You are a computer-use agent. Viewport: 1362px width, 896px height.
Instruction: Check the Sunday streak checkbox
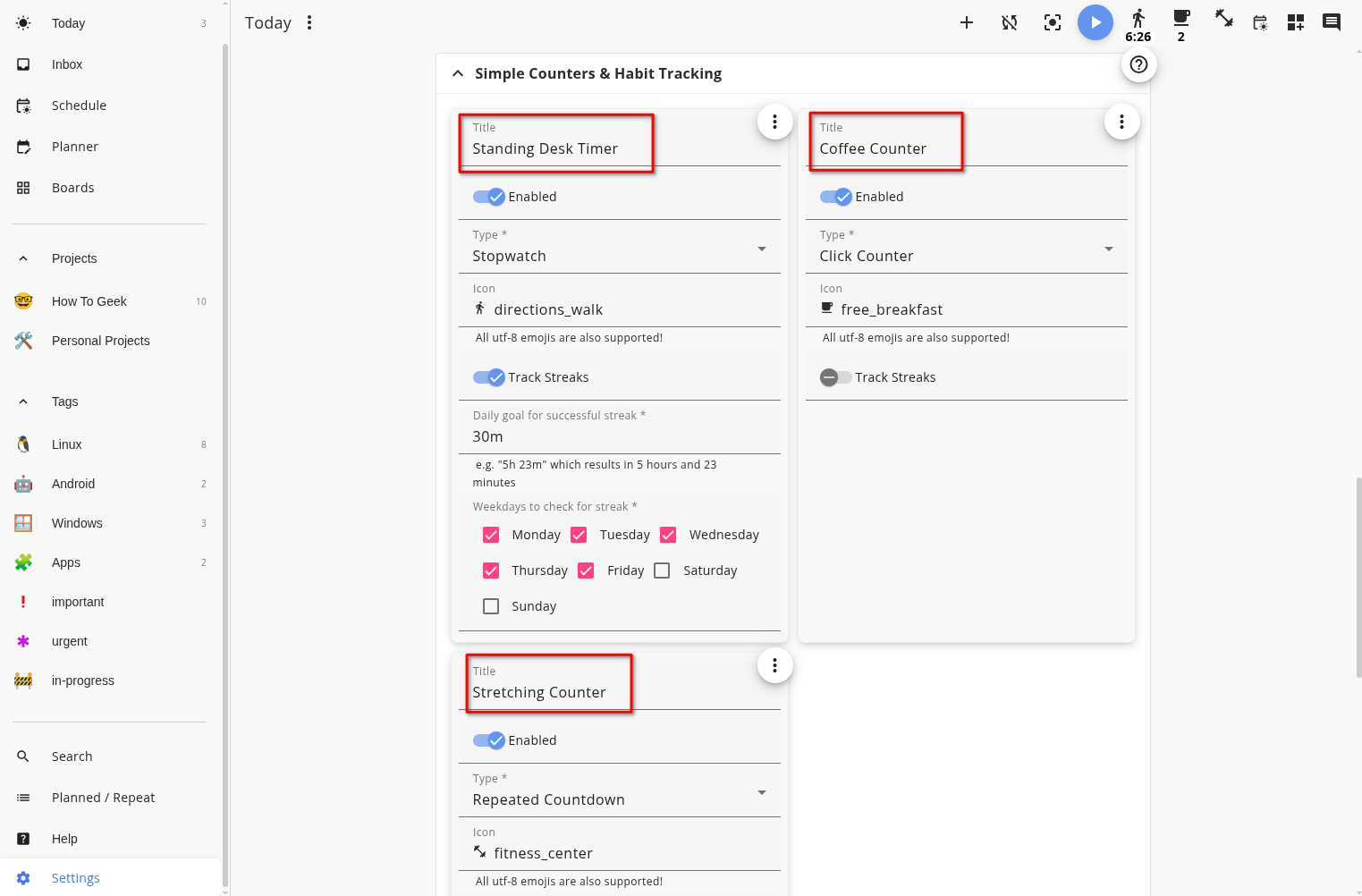(x=491, y=606)
